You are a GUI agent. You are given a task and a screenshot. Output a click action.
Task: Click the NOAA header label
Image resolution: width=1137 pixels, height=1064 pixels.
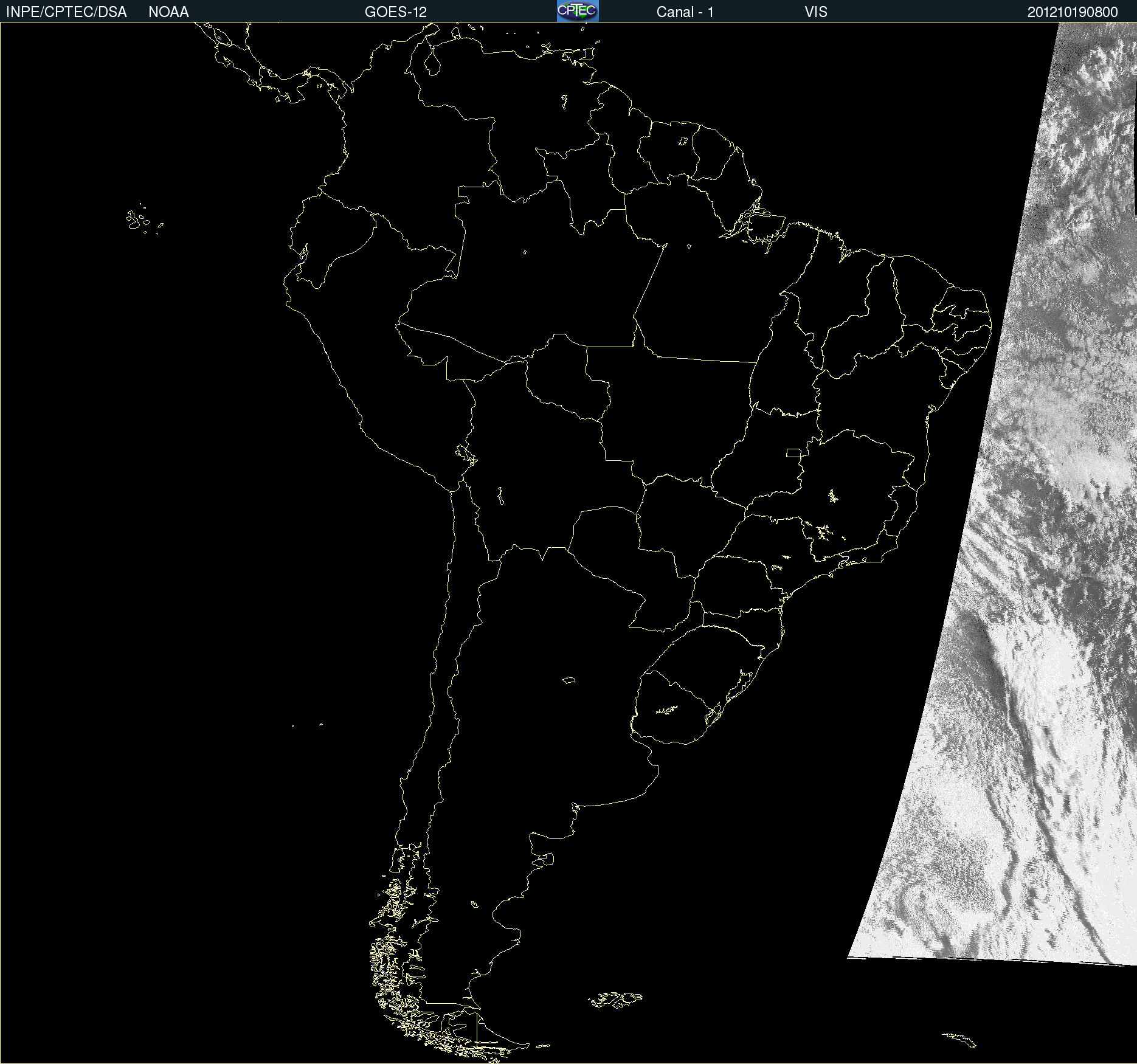(168, 12)
